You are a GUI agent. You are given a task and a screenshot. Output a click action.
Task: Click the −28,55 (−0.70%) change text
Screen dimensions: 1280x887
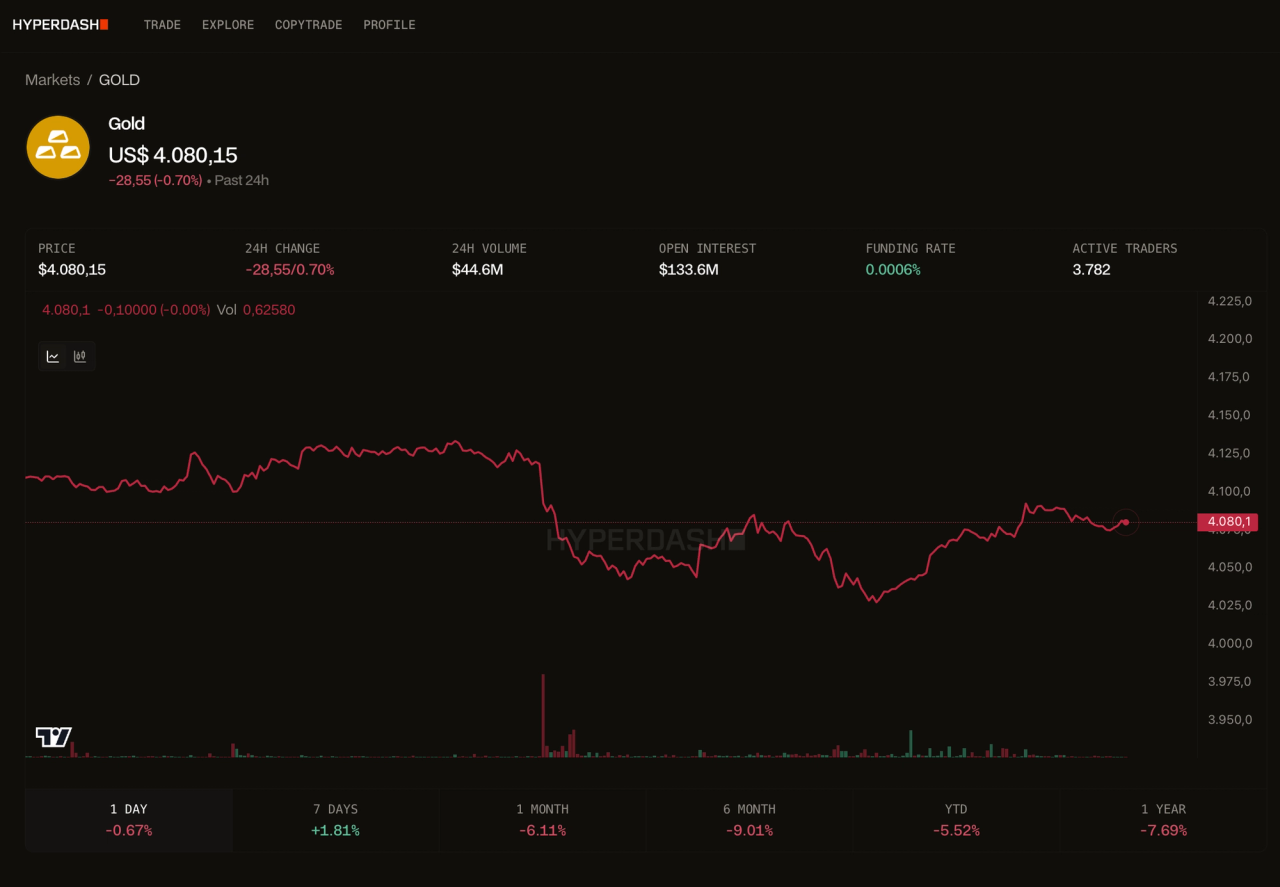tap(155, 181)
